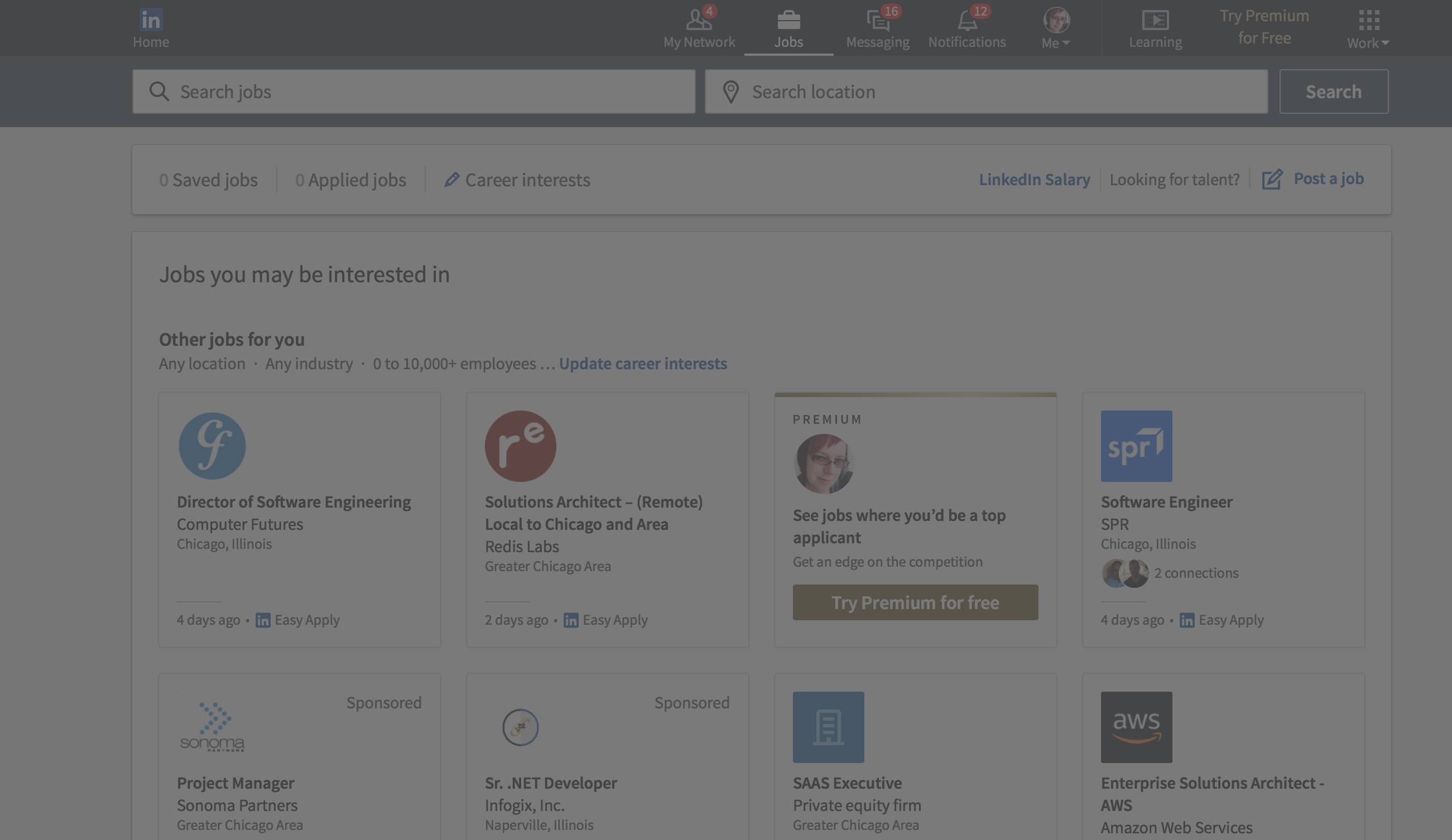
Task: Open the Learning video icon
Action: coord(1155,20)
